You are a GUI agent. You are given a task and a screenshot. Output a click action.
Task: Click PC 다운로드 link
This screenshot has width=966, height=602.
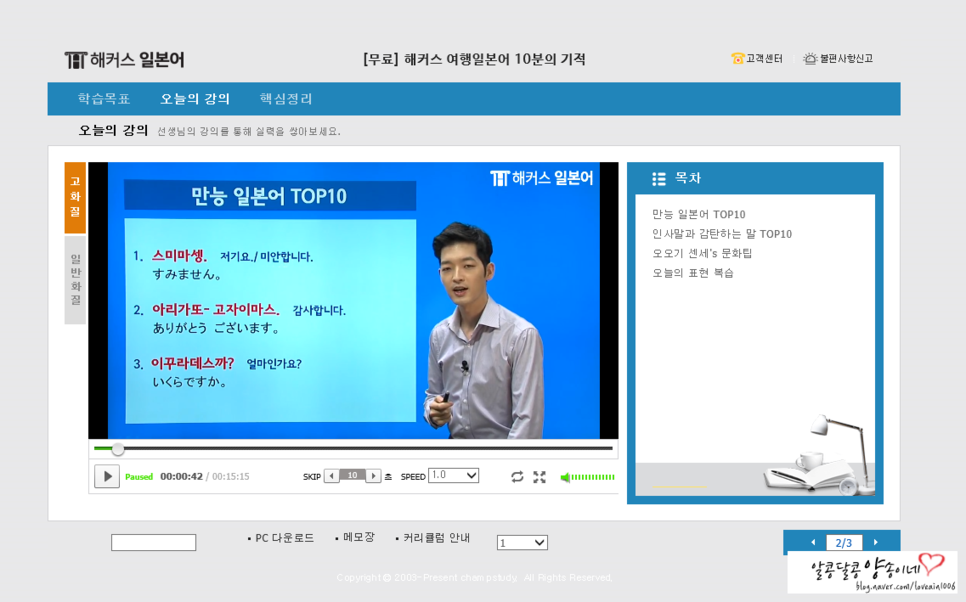coord(284,538)
